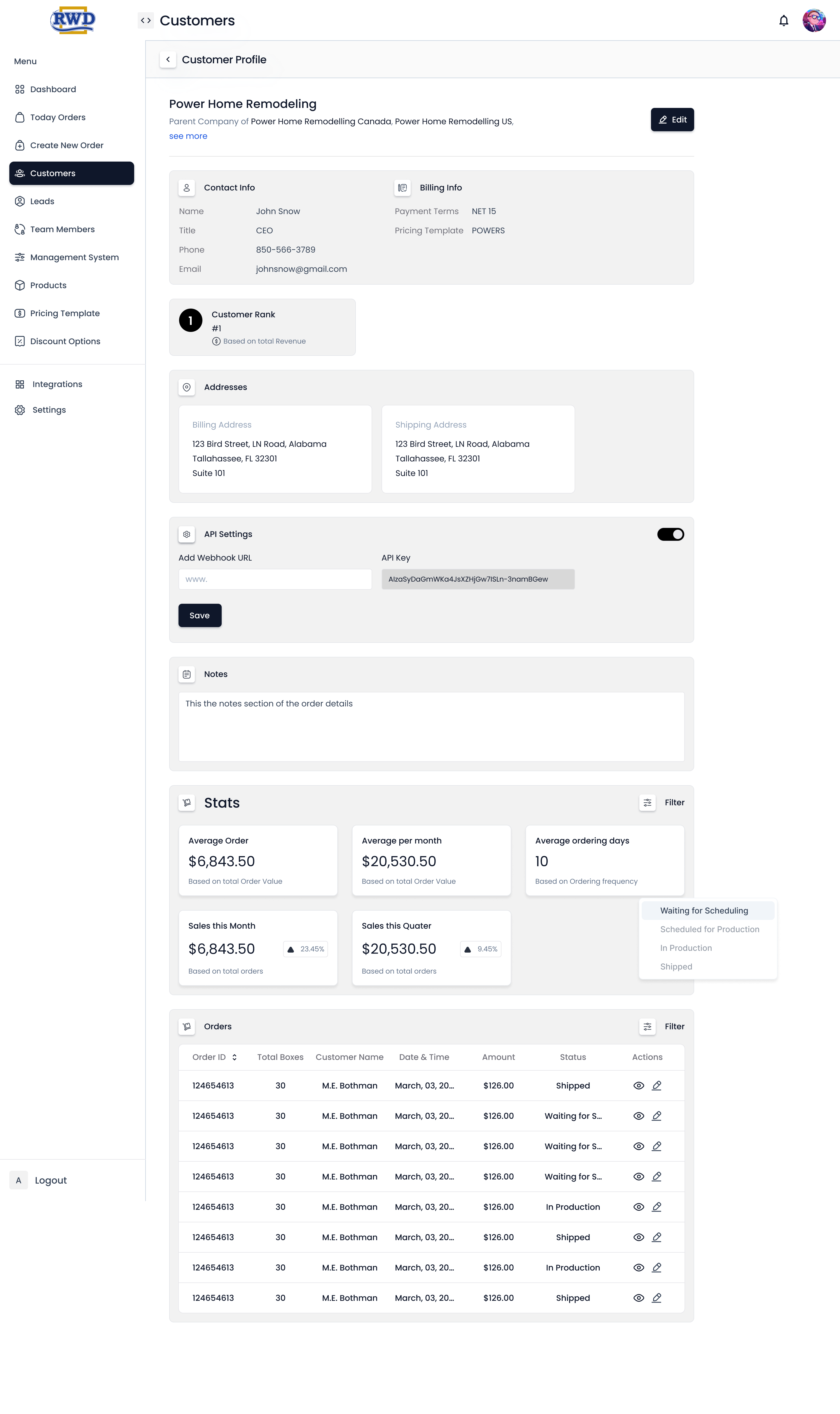
Task: Open Team Members page
Action: (x=71, y=229)
